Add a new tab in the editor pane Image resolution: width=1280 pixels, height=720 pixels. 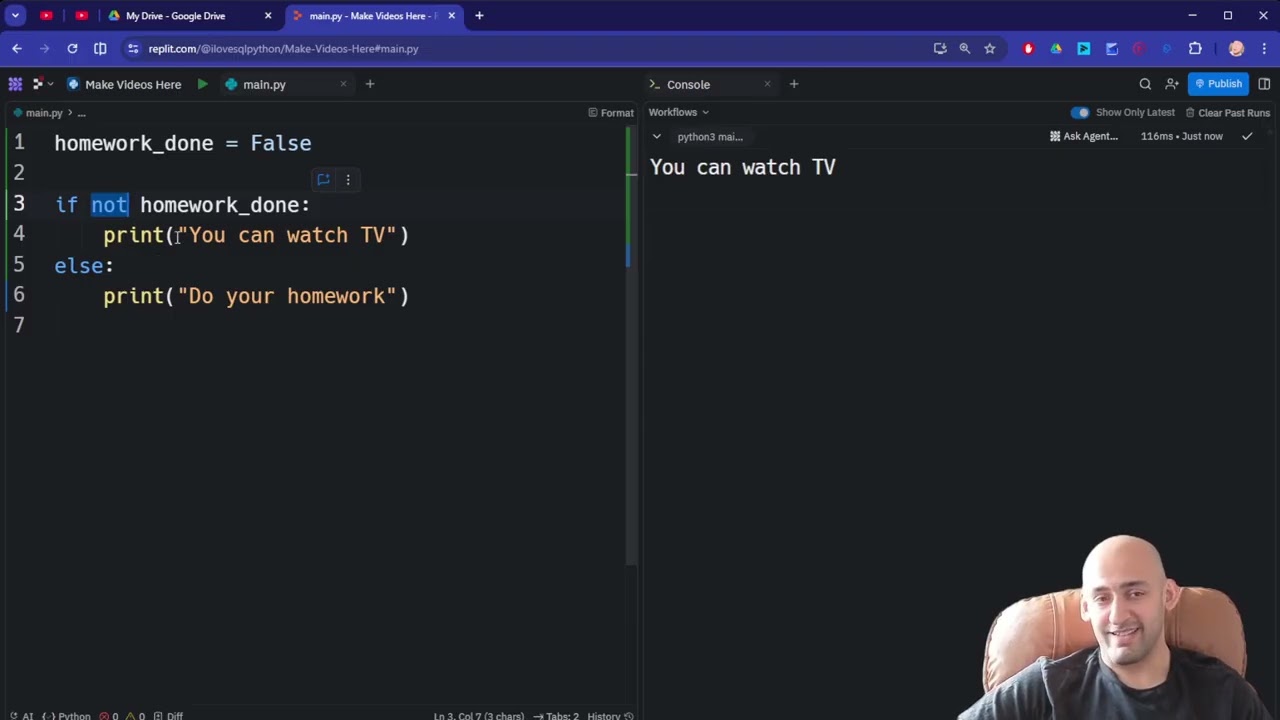tap(370, 84)
